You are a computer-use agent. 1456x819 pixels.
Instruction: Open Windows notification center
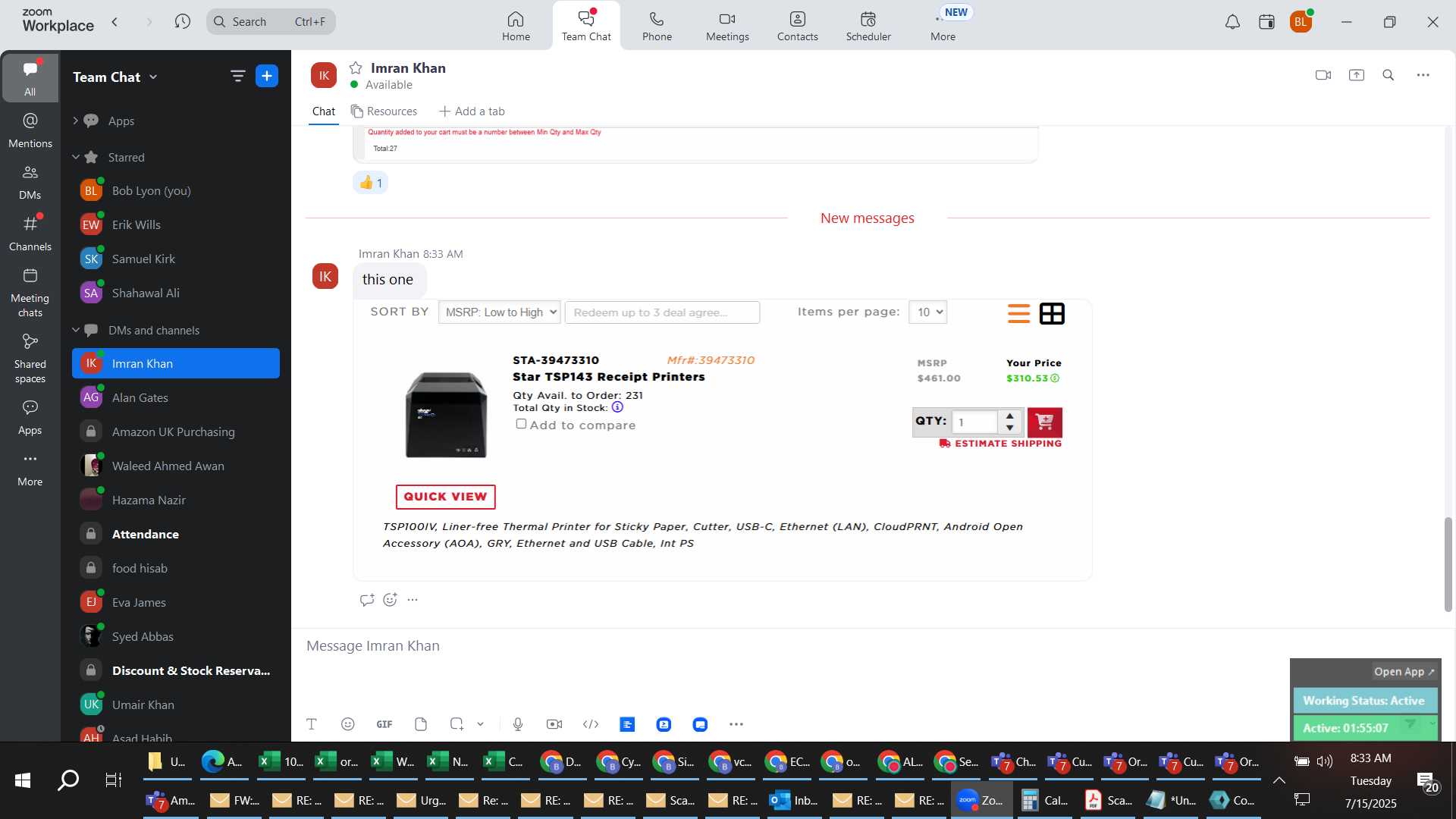[x=1428, y=782]
